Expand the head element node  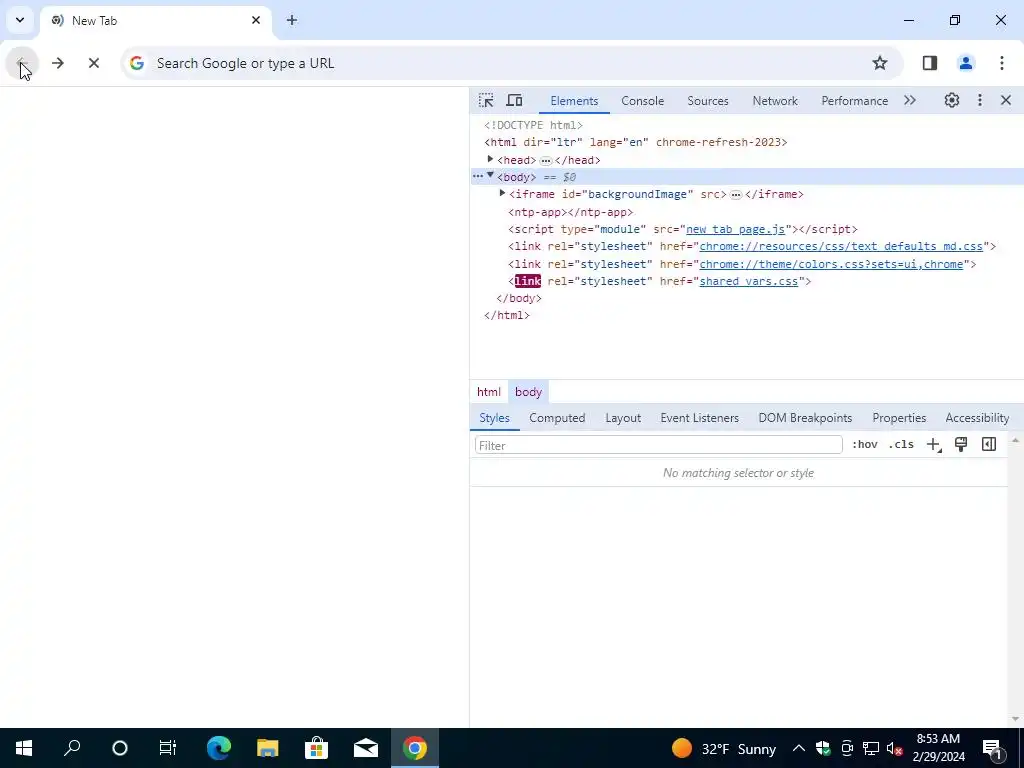(x=490, y=159)
